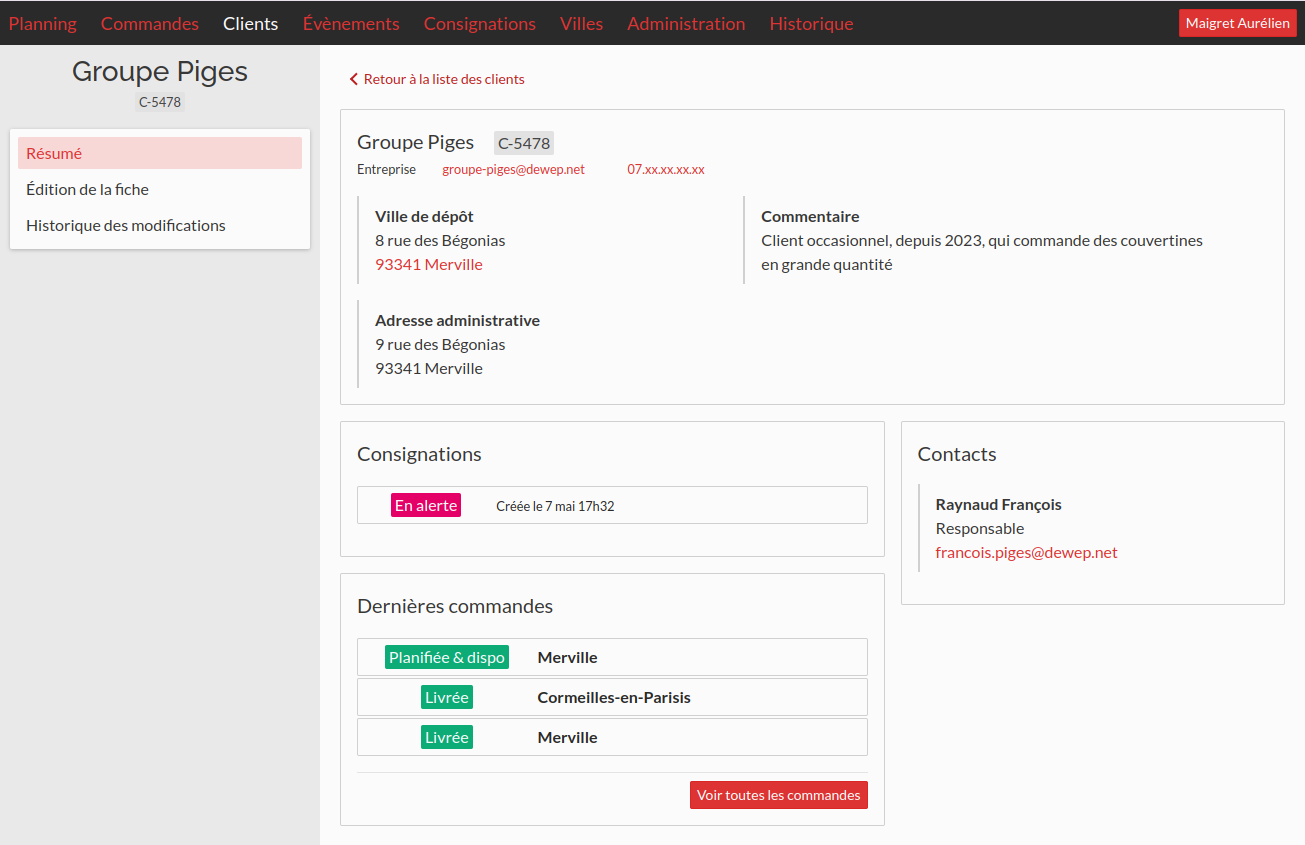This screenshot has height=845, width=1305.
Task: Open the Évènements page
Action: pos(351,23)
